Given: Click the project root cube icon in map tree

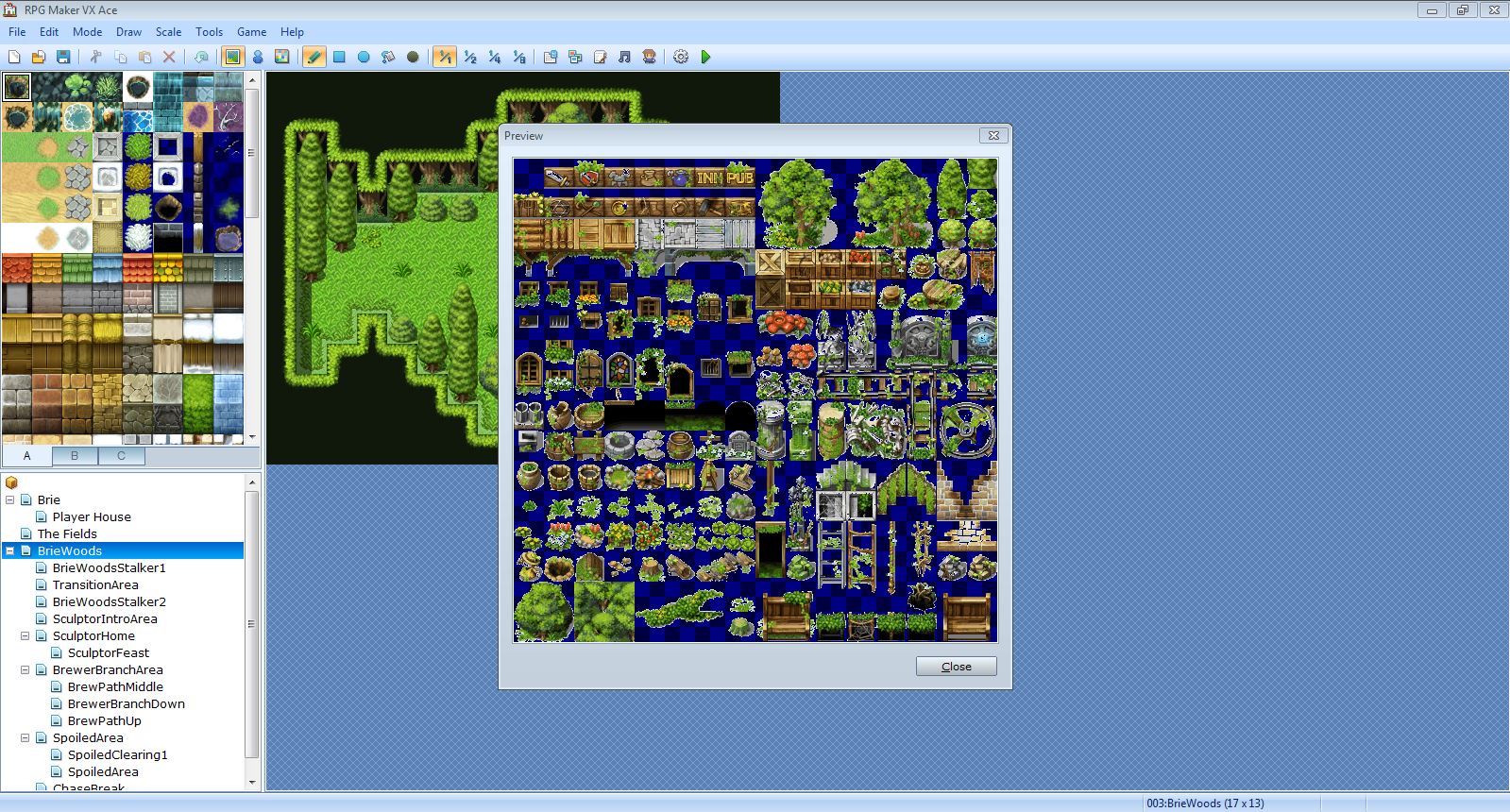Looking at the screenshot, I should [12, 482].
